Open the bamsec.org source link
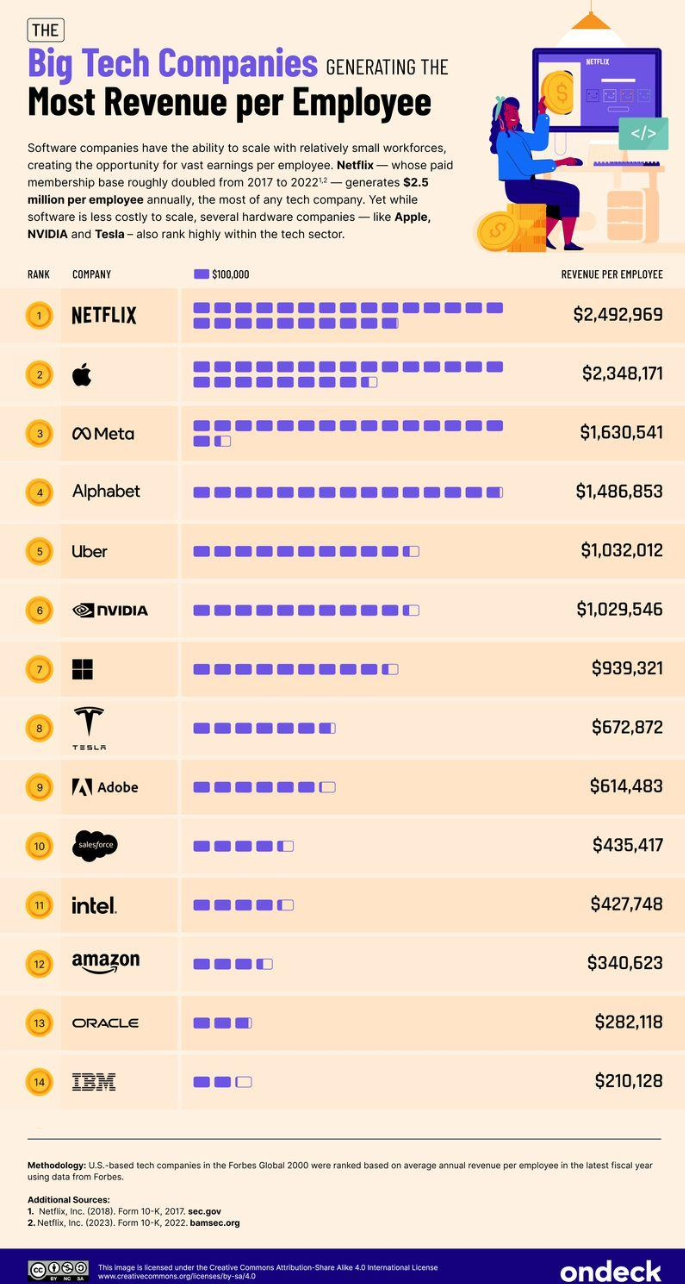 tap(216, 1222)
